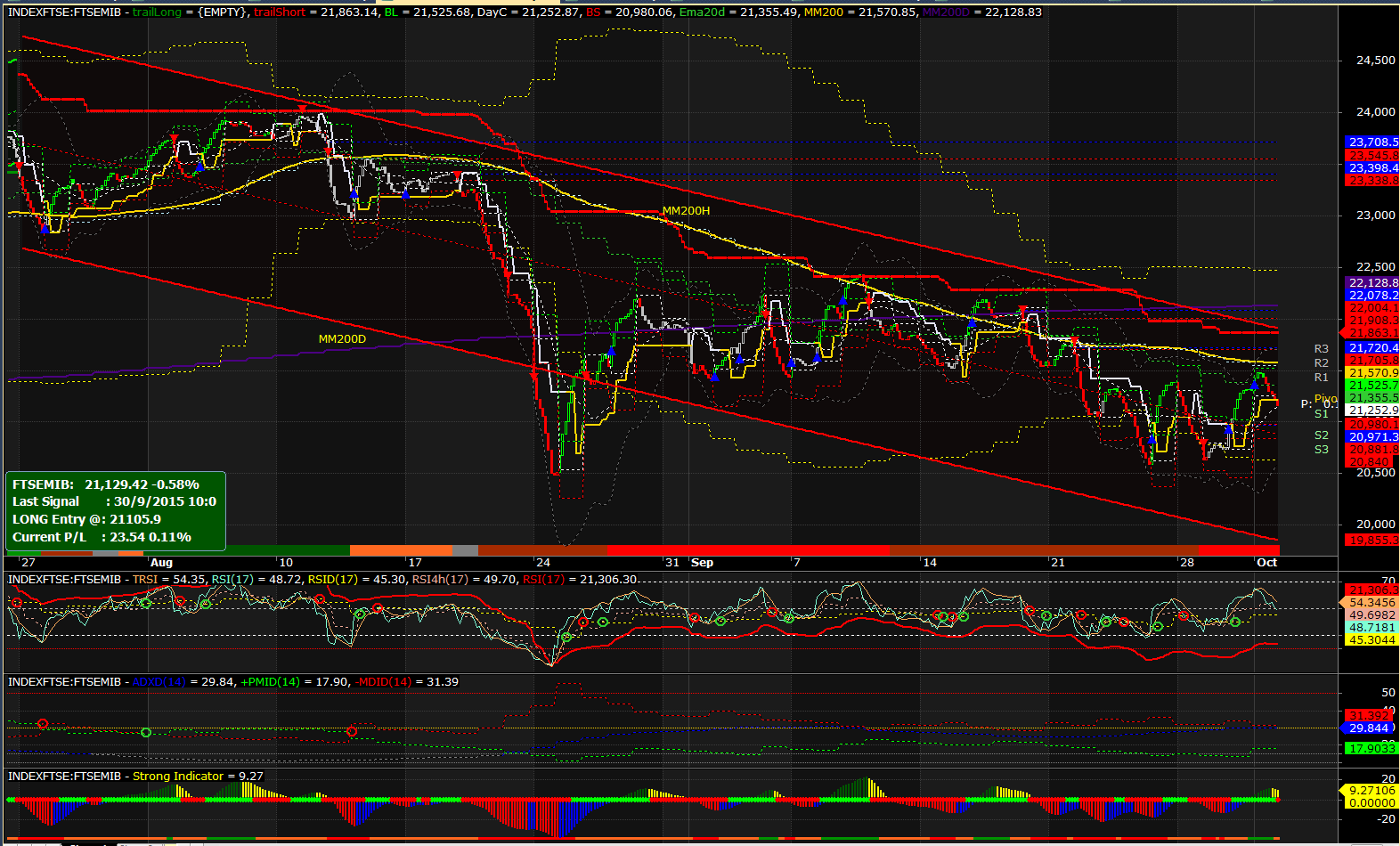Click the 21,570.9 yellow MM200 price tag
The height and width of the screenshot is (846, 1400).
point(1372,373)
